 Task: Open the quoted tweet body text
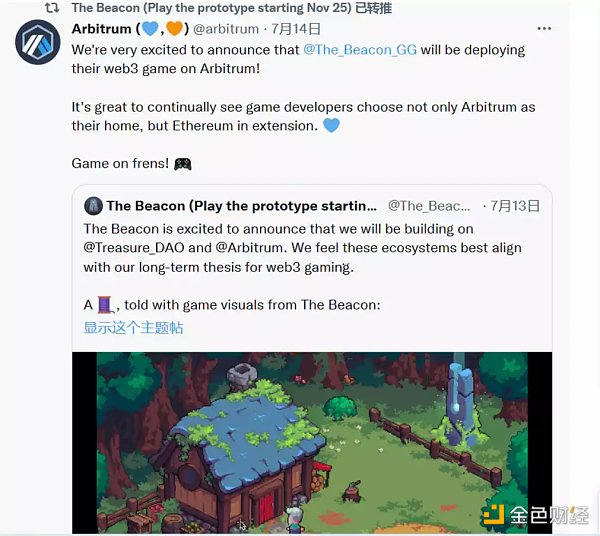pos(302,248)
